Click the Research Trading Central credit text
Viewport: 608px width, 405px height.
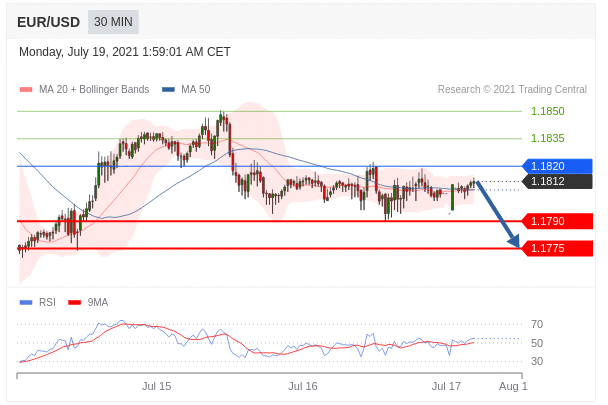click(512, 90)
